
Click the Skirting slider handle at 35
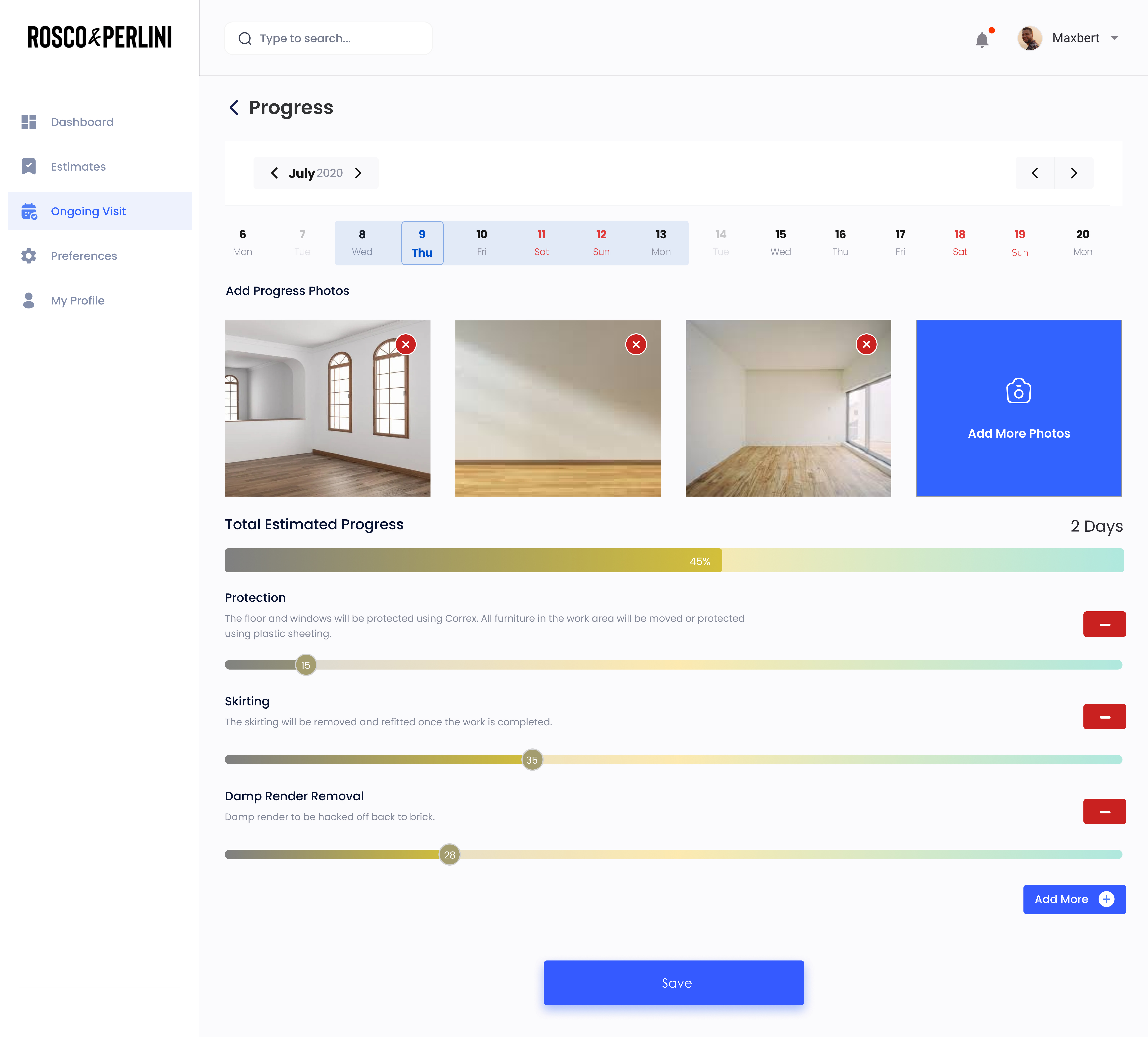532,760
